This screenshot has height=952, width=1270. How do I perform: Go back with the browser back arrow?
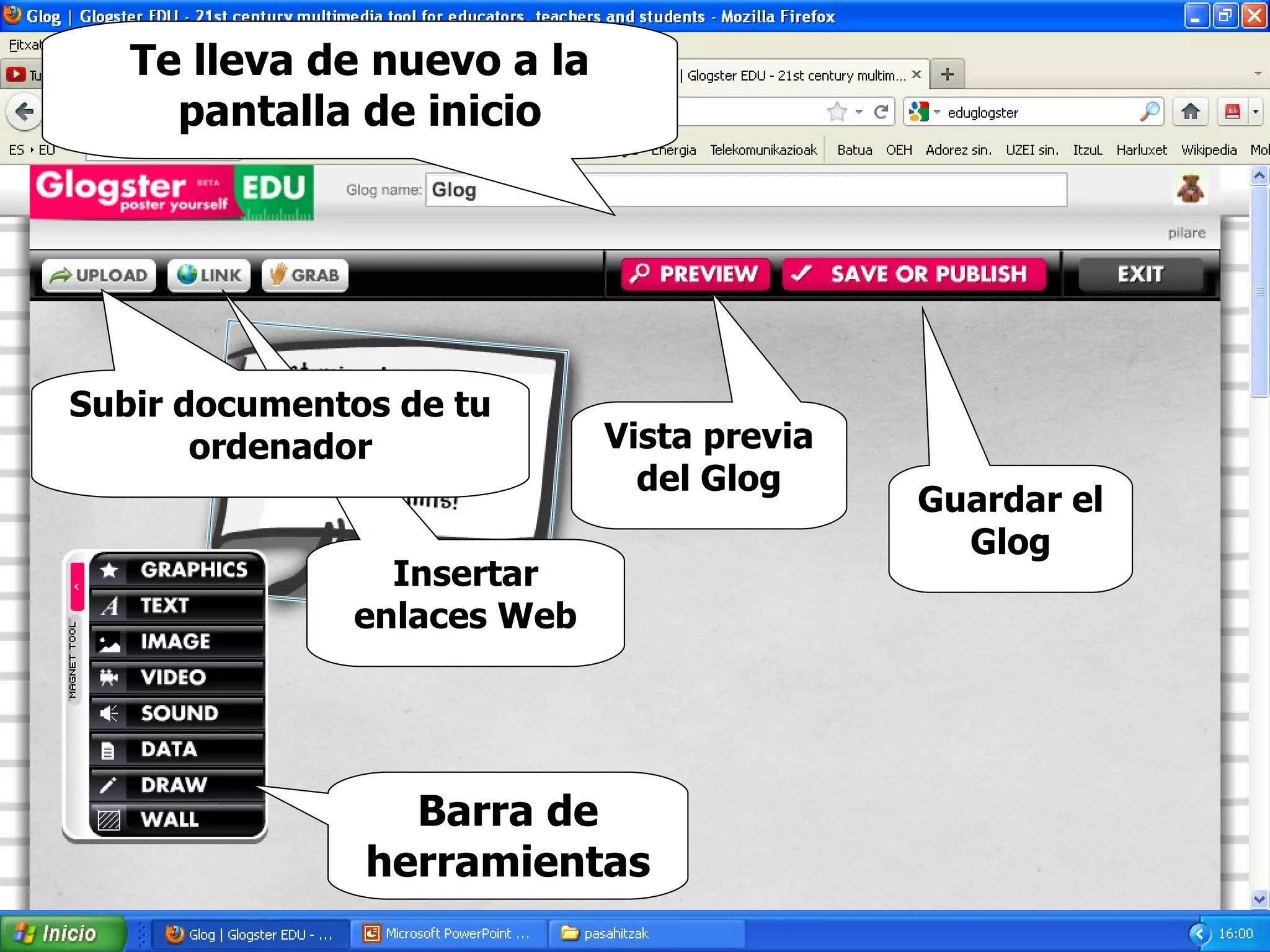point(24,112)
